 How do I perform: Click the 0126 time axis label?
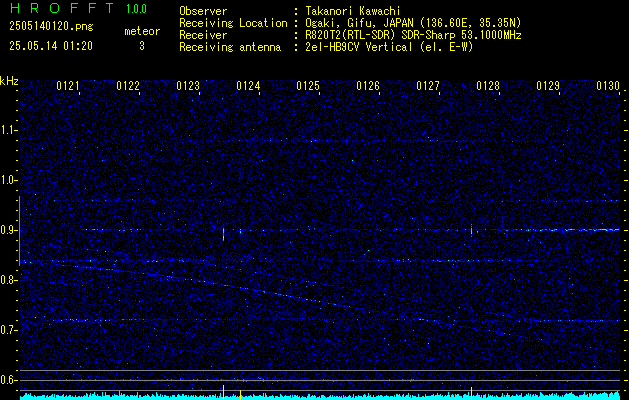(368, 86)
